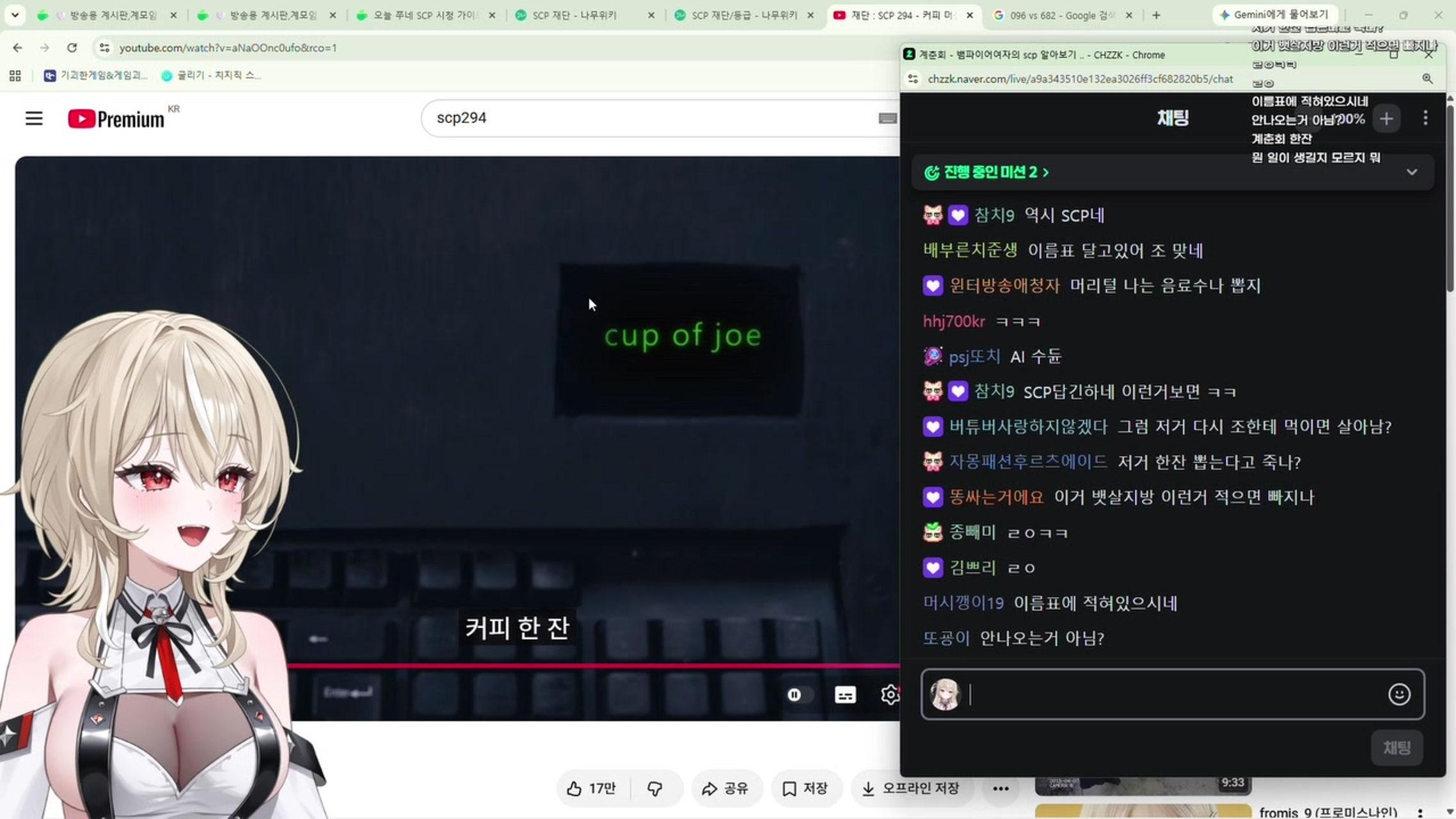The image size is (1456, 819).
Task: Open 기괴한게임&게임괴 bookmark
Action: [x=95, y=76]
